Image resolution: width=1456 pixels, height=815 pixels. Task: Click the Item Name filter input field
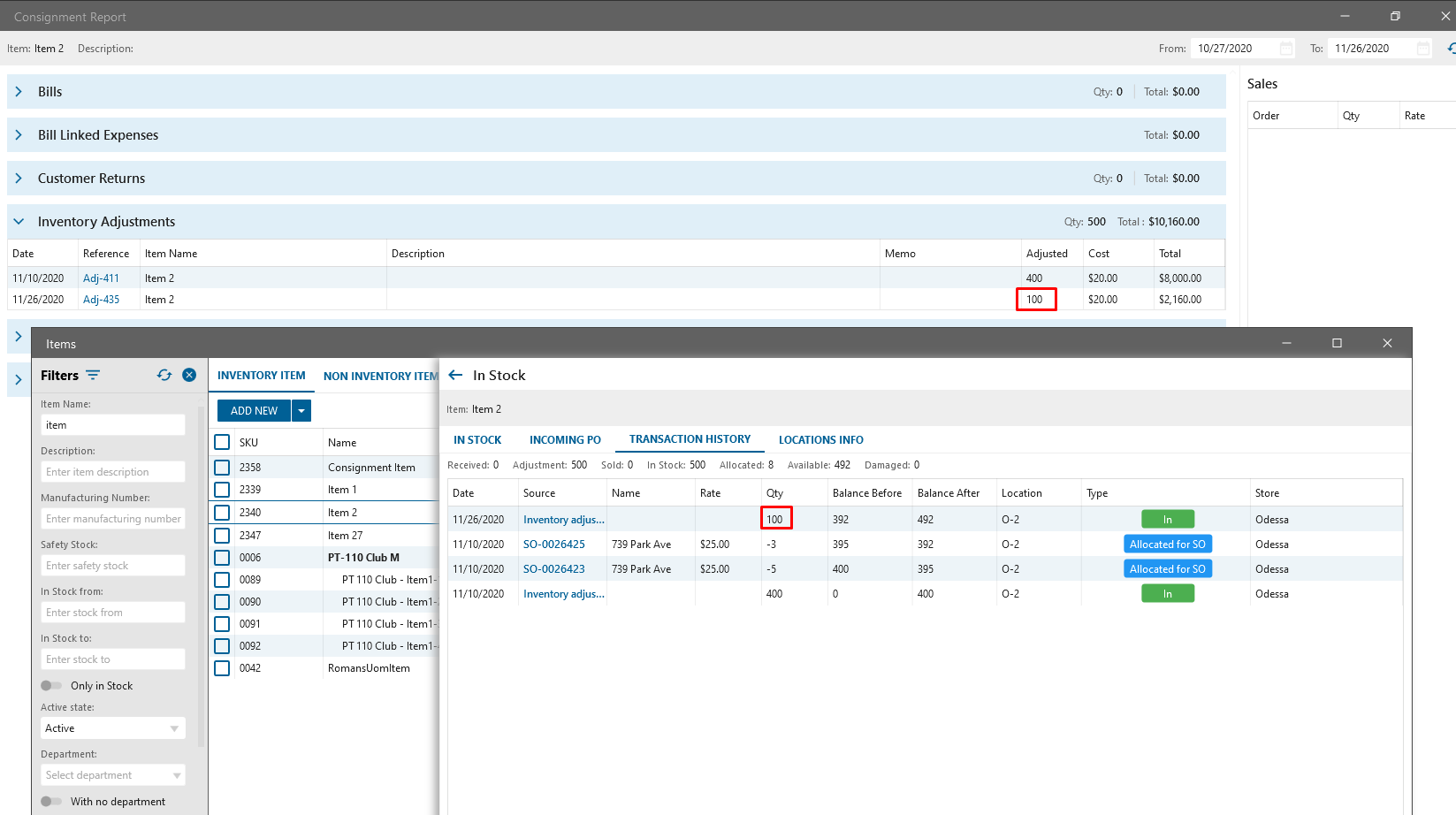(113, 425)
